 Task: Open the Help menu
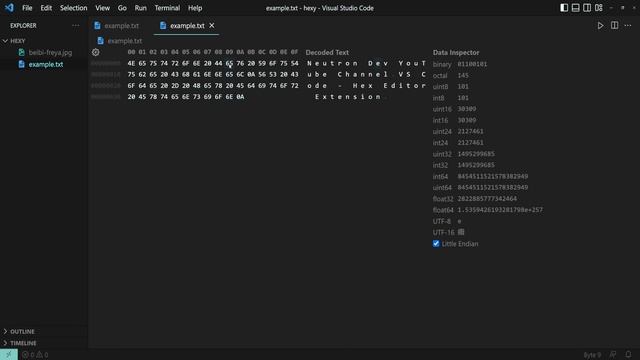click(x=195, y=8)
